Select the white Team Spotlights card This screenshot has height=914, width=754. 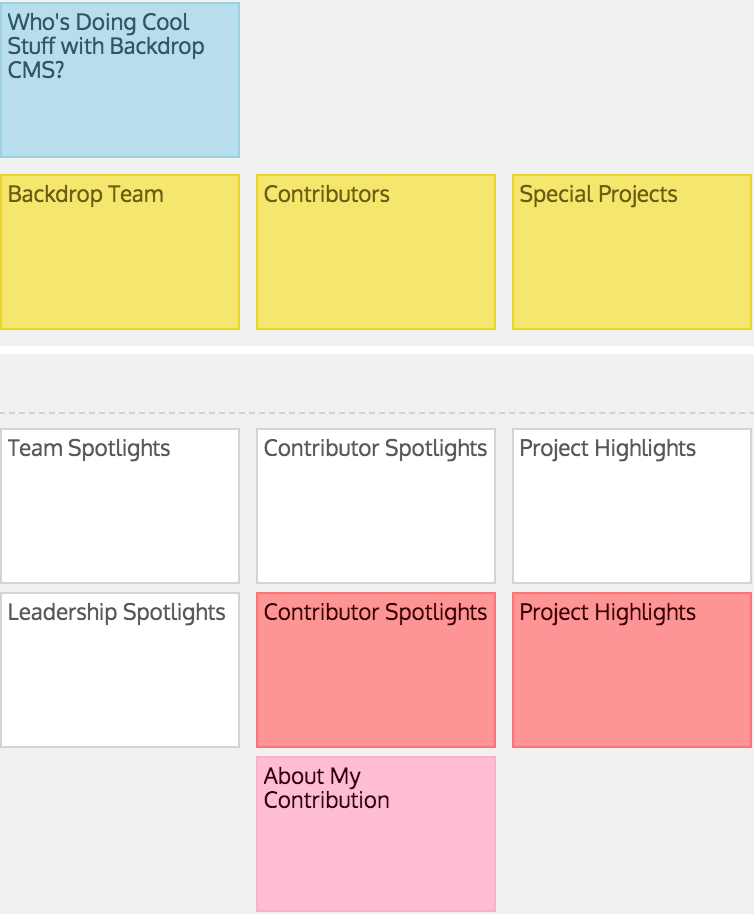click(120, 506)
